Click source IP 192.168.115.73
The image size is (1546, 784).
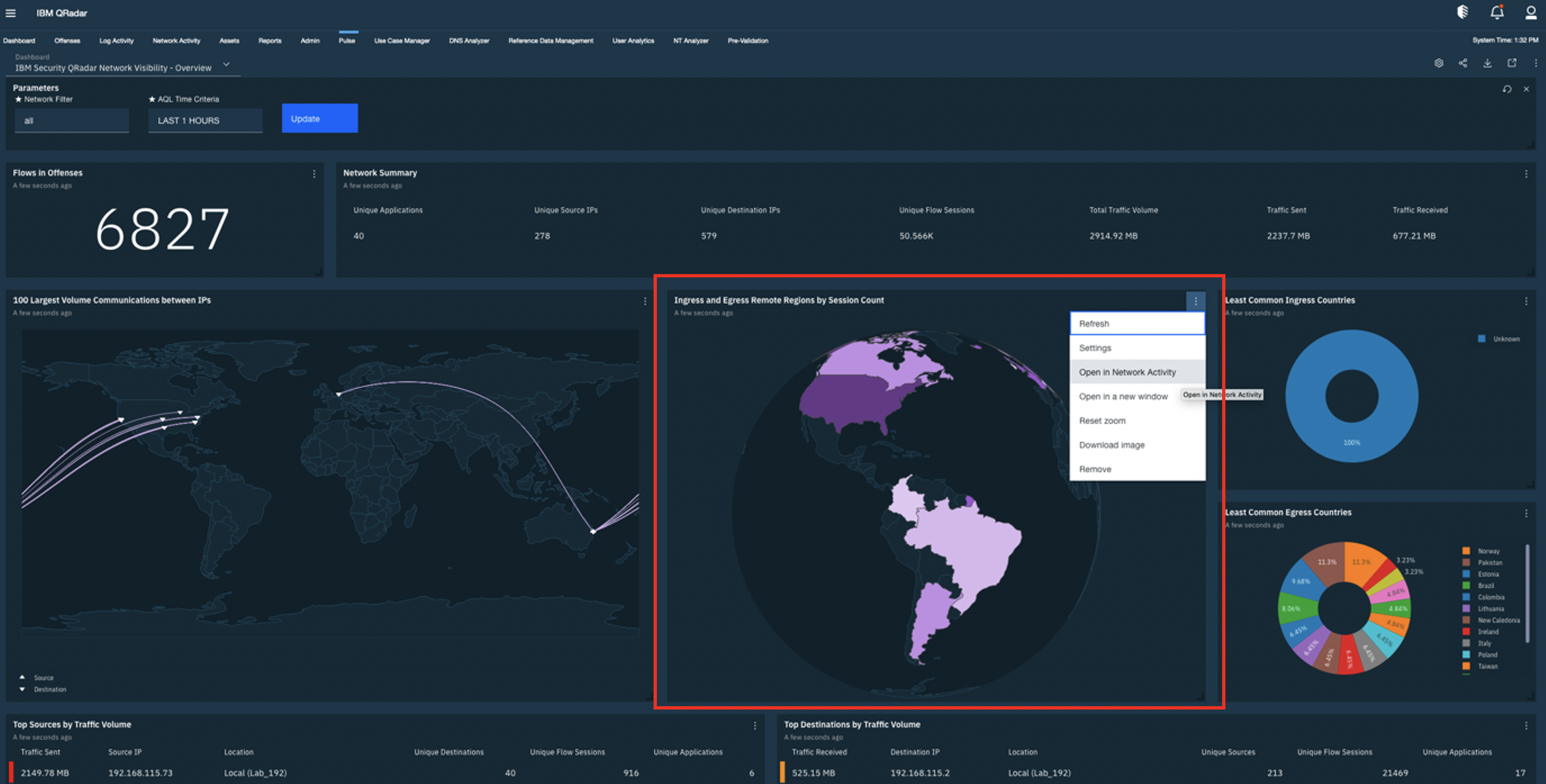140,773
